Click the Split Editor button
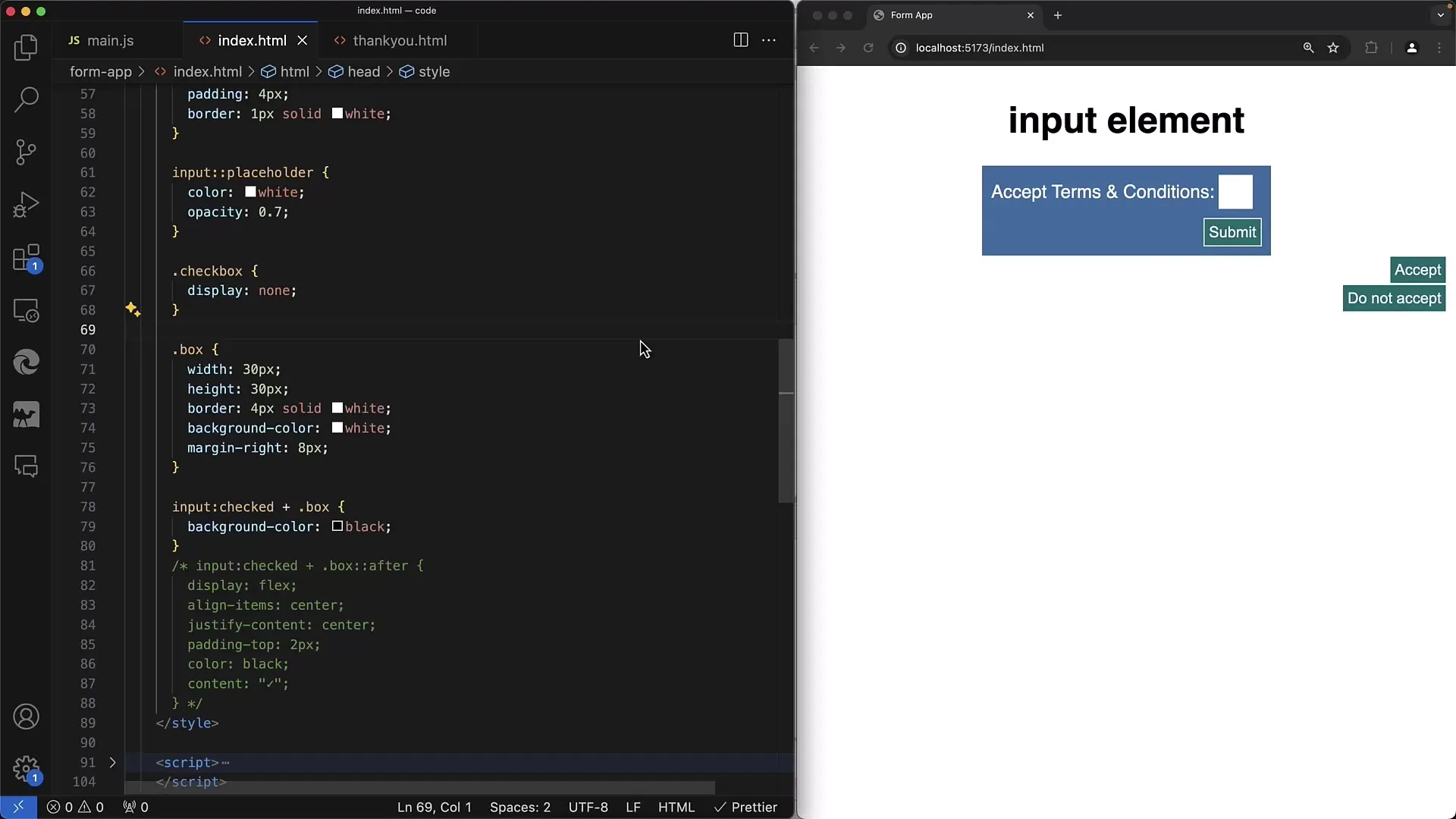Image resolution: width=1456 pixels, height=819 pixels. click(741, 39)
